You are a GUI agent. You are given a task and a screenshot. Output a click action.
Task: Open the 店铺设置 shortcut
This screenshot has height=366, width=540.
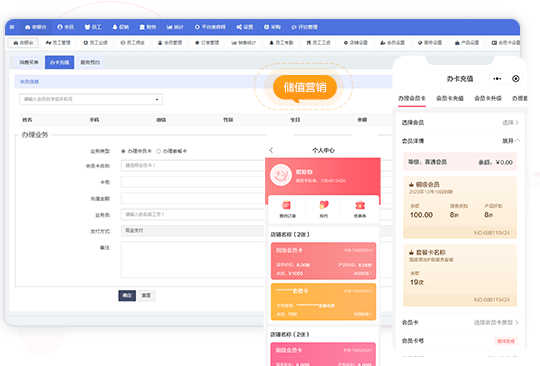356,43
